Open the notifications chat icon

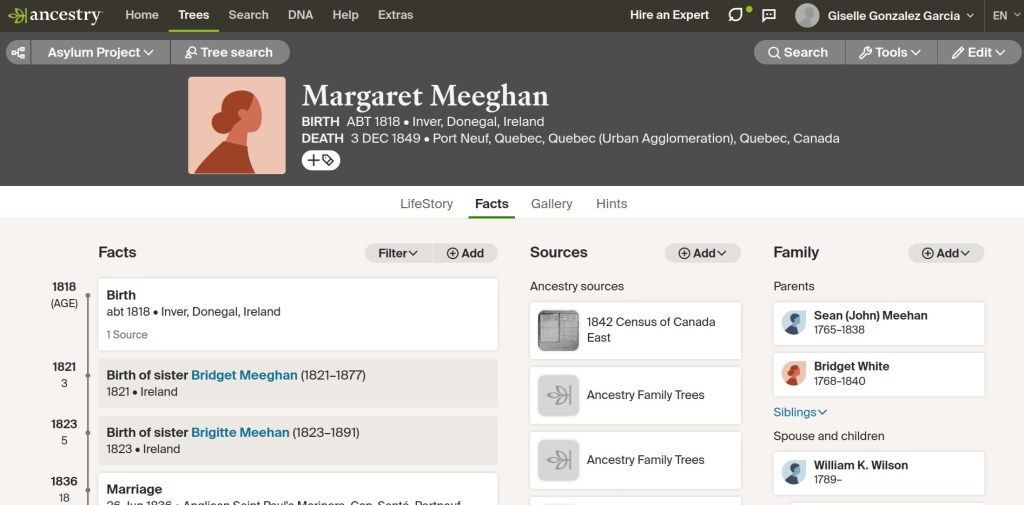pos(736,15)
